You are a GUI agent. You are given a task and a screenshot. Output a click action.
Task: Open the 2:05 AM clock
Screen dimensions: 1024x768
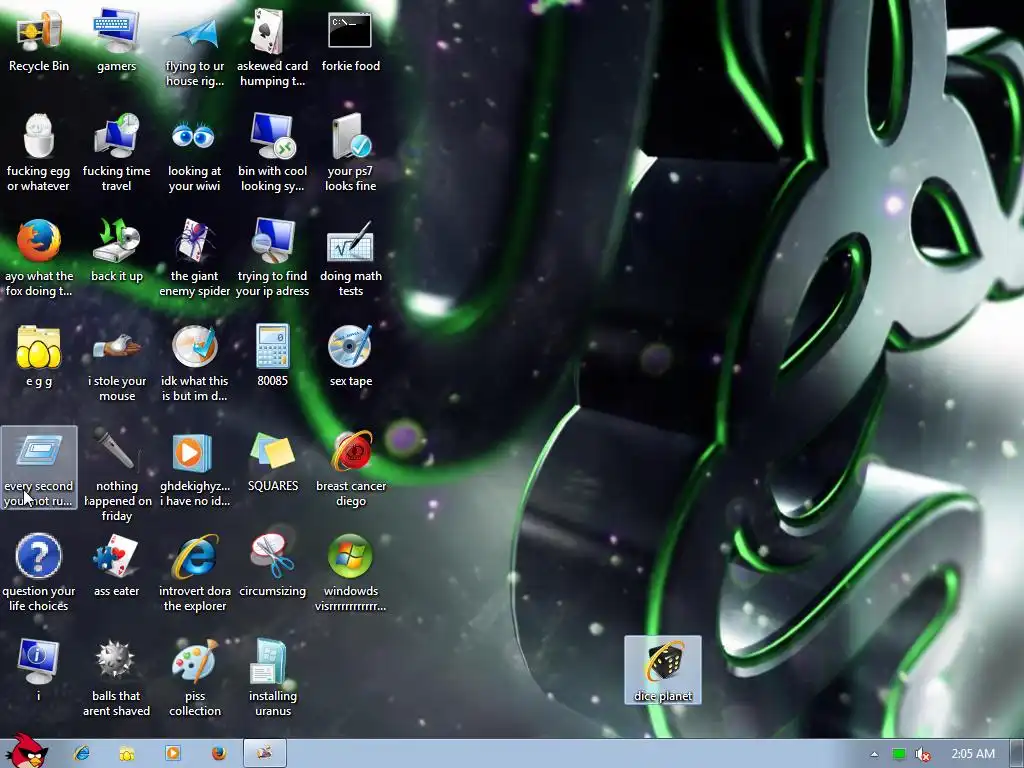[973, 754]
